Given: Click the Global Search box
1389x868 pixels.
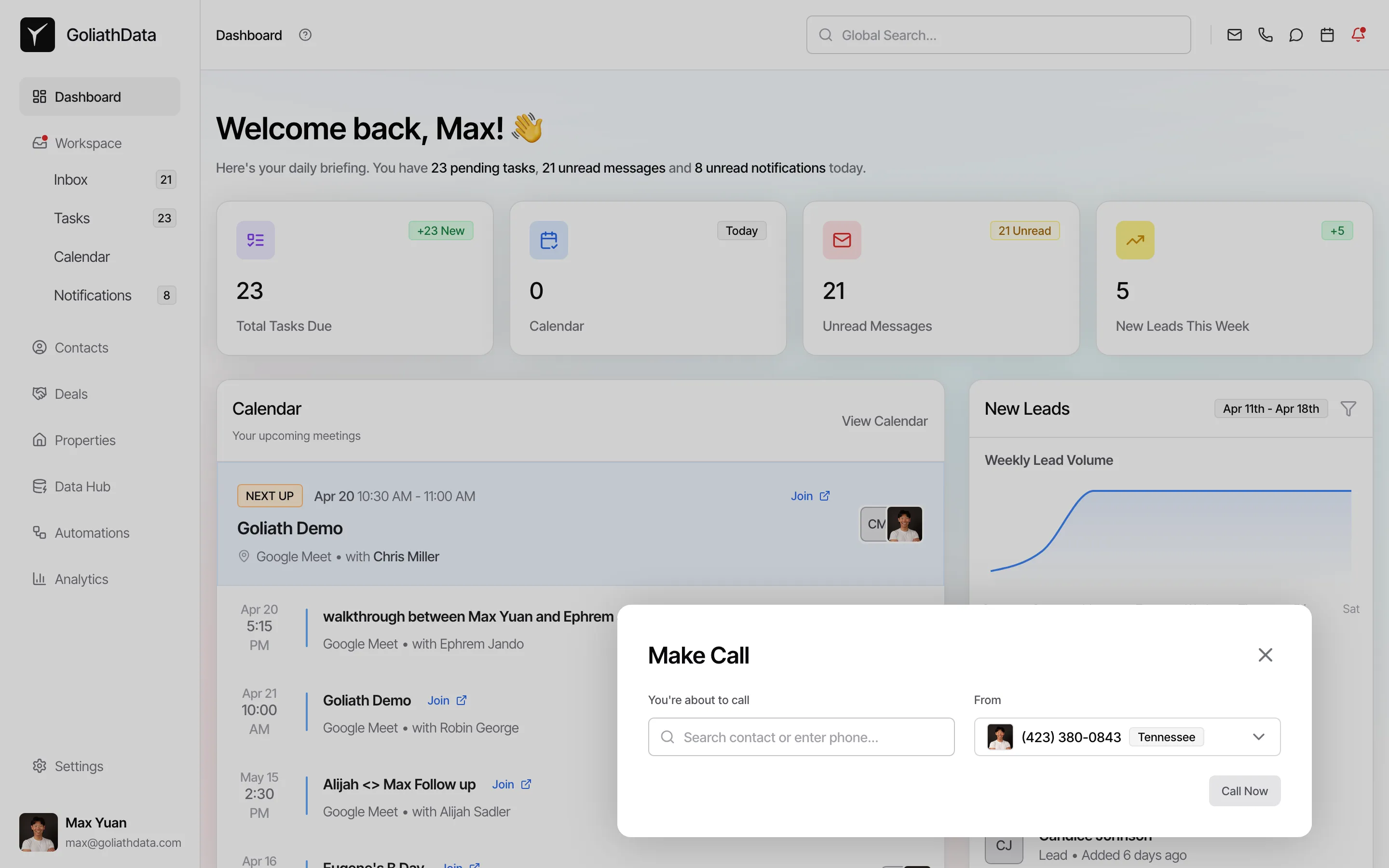Looking at the screenshot, I should 998,35.
